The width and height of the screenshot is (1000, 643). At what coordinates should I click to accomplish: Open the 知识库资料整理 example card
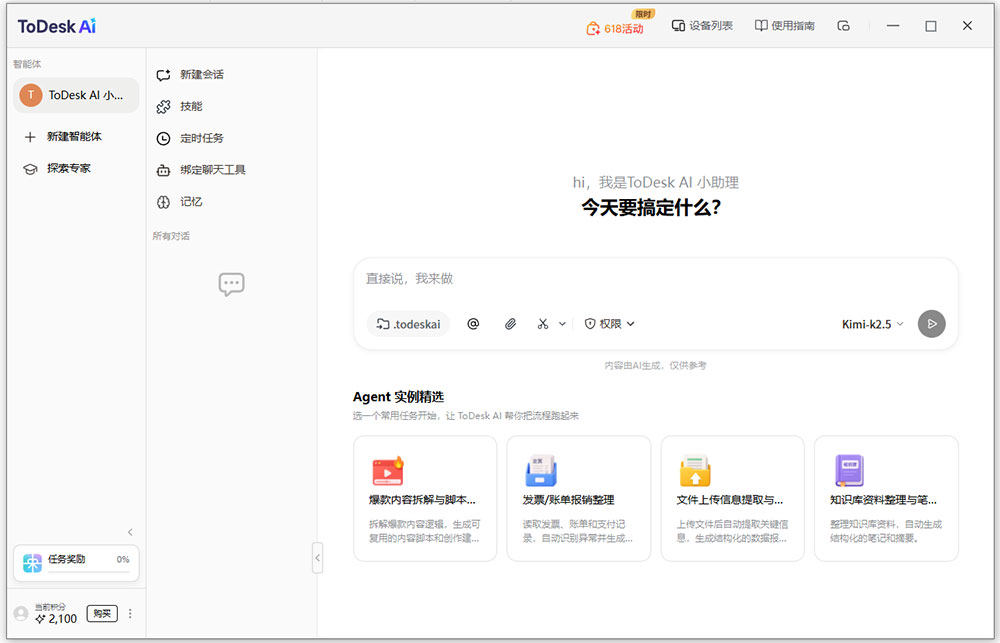click(886, 499)
